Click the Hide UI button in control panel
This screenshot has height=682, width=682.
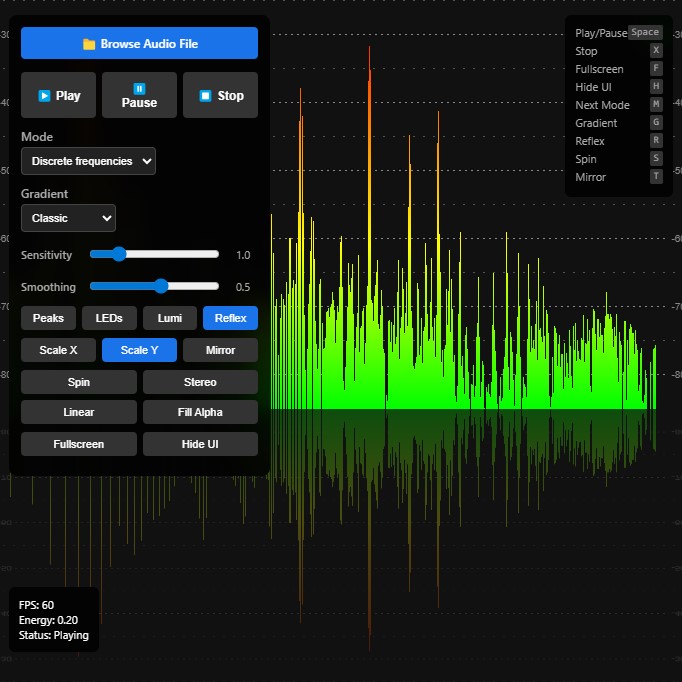click(201, 444)
